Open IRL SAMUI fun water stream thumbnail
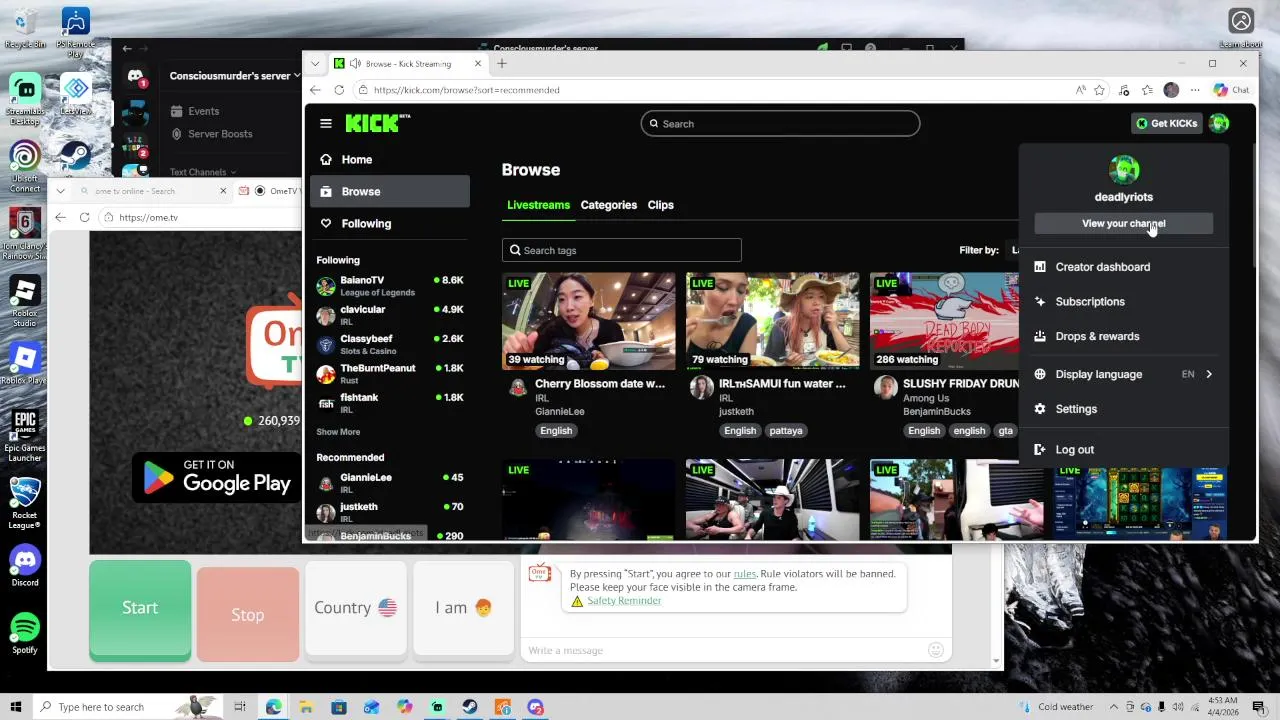The height and width of the screenshot is (720, 1280). pyautogui.click(x=772, y=321)
